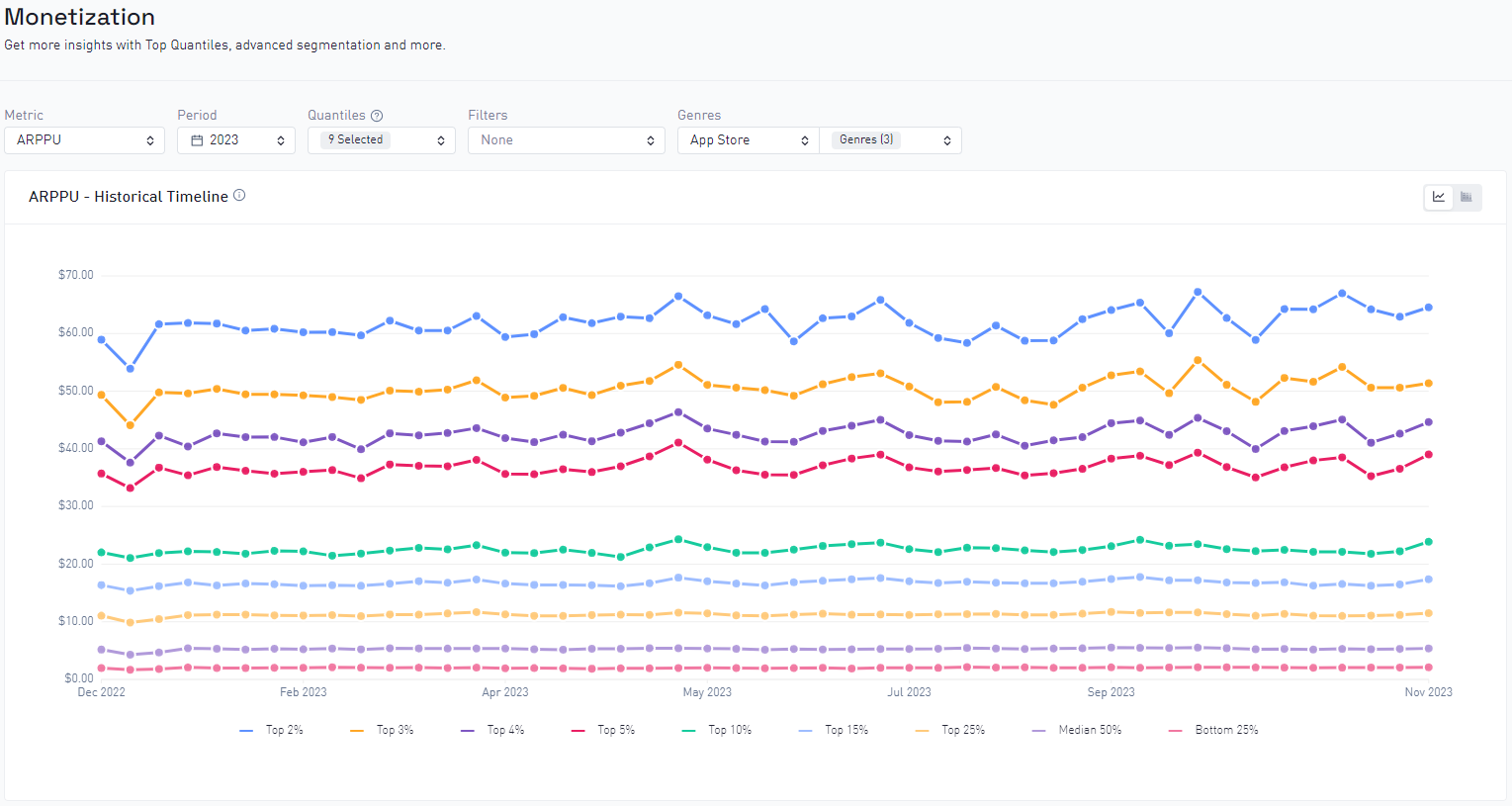Image resolution: width=1512 pixels, height=806 pixels.
Task: Click the $50.00 y-axis label
Action: coord(76,391)
